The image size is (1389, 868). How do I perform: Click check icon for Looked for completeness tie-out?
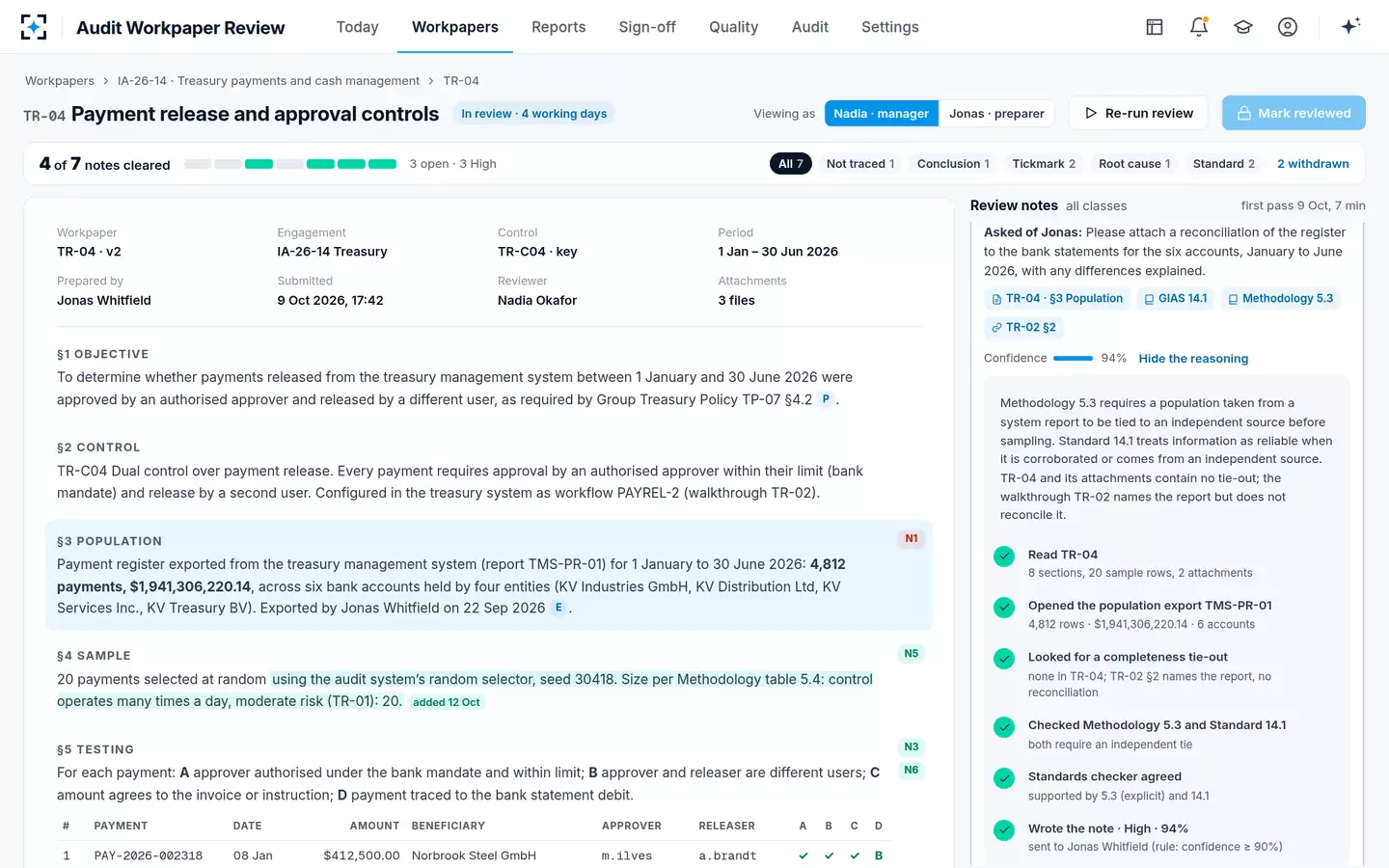[x=1004, y=659]
